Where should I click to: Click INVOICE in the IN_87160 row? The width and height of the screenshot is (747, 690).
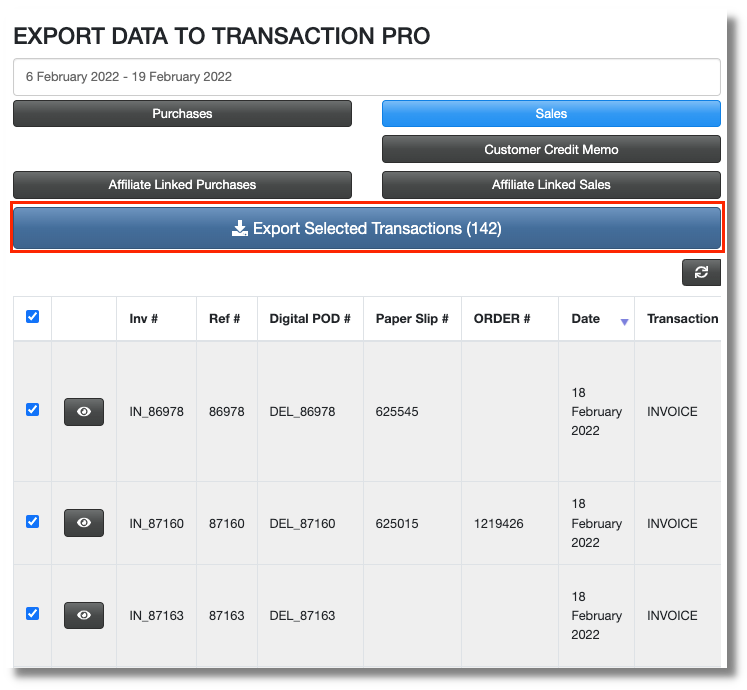(672, 524)
